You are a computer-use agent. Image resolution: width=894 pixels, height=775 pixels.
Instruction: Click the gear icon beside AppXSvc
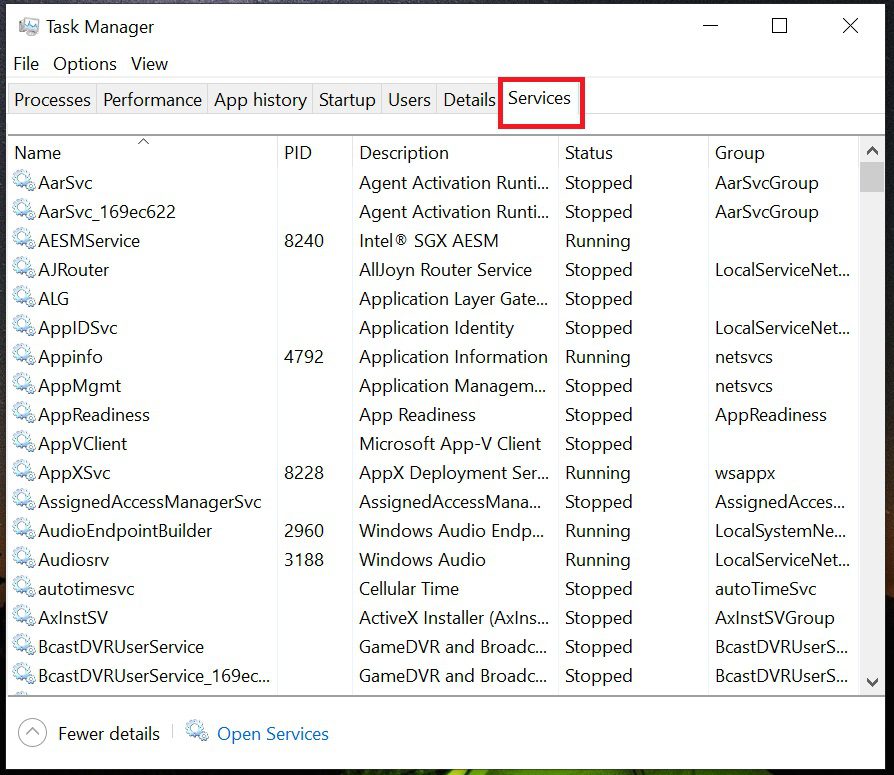[24, 472]
